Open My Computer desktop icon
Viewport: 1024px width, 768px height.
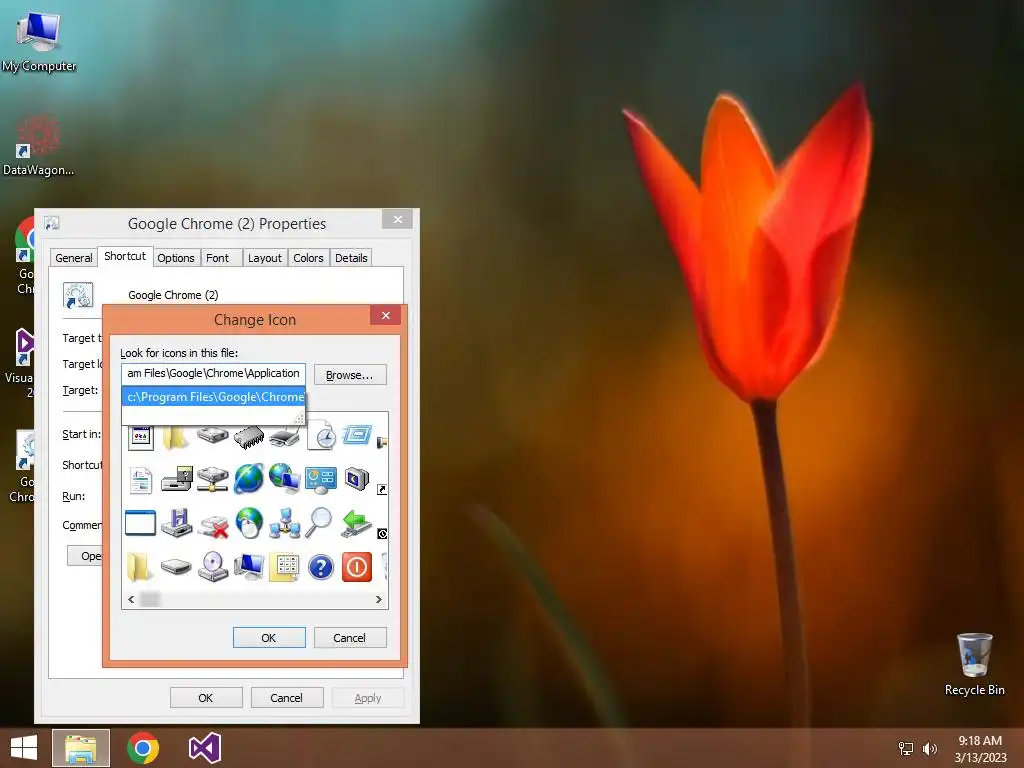[39, 41]
